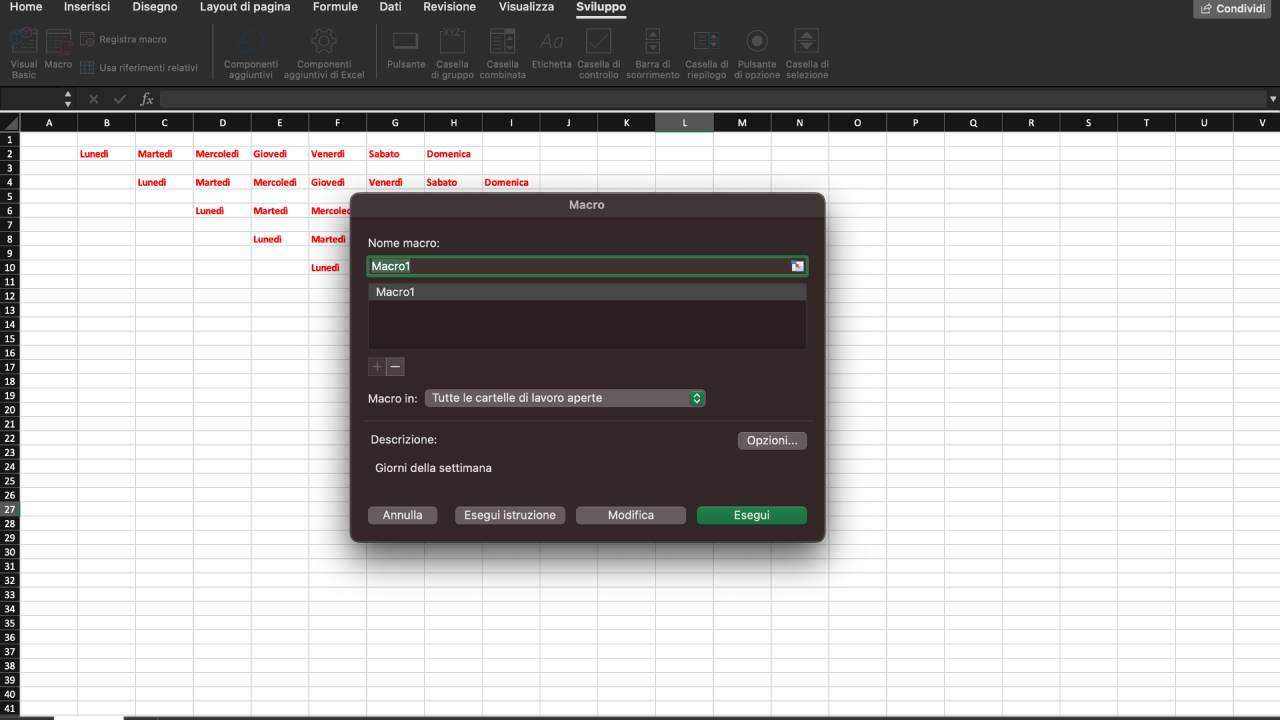Run the macro with Esegui

click(751, 515)
